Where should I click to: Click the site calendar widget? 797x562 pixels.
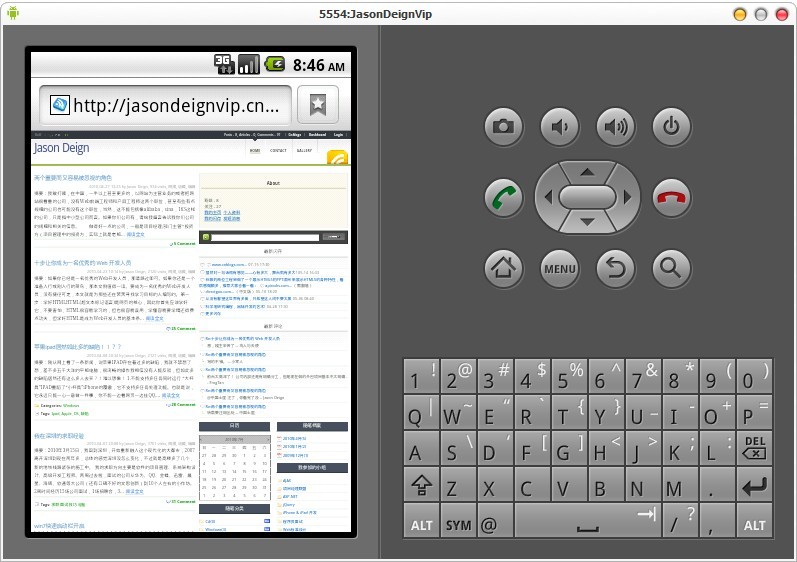click(234, 467)
